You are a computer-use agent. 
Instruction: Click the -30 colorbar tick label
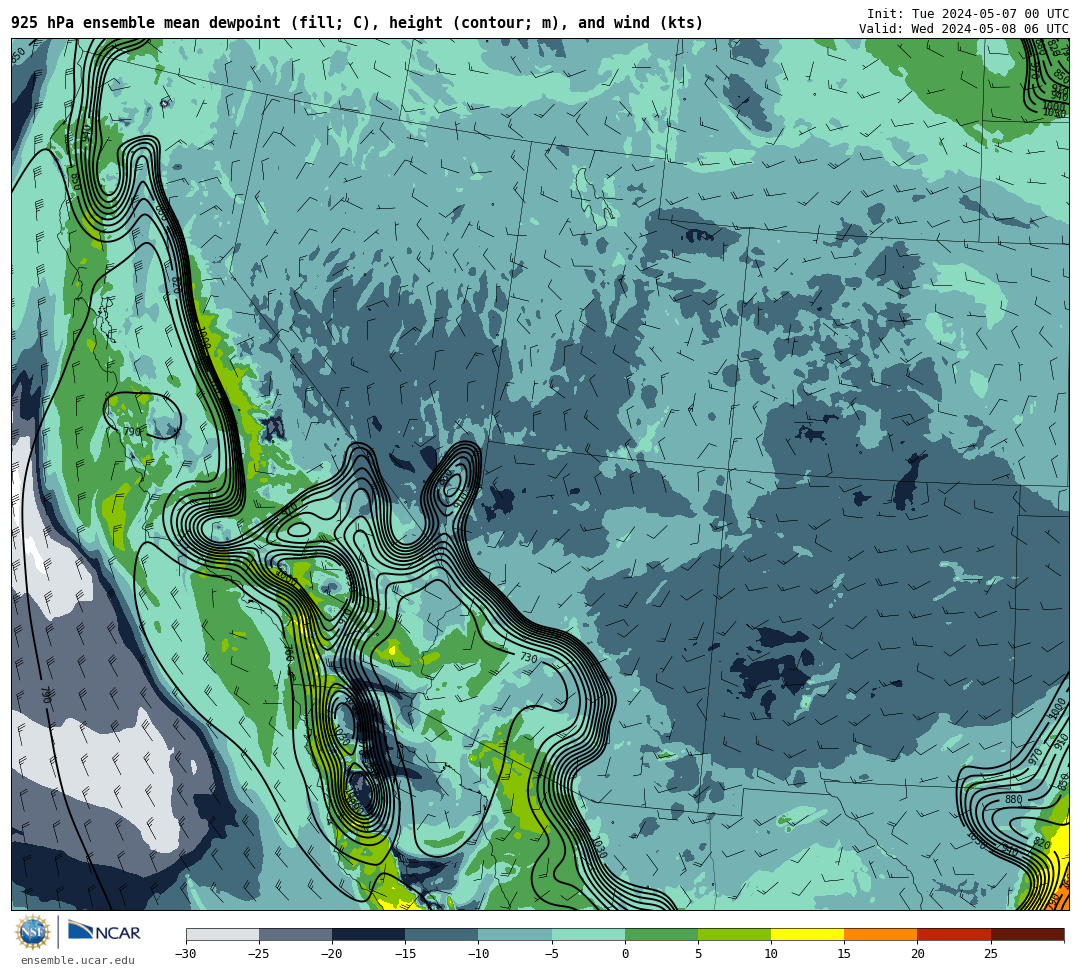coord(186,954)
